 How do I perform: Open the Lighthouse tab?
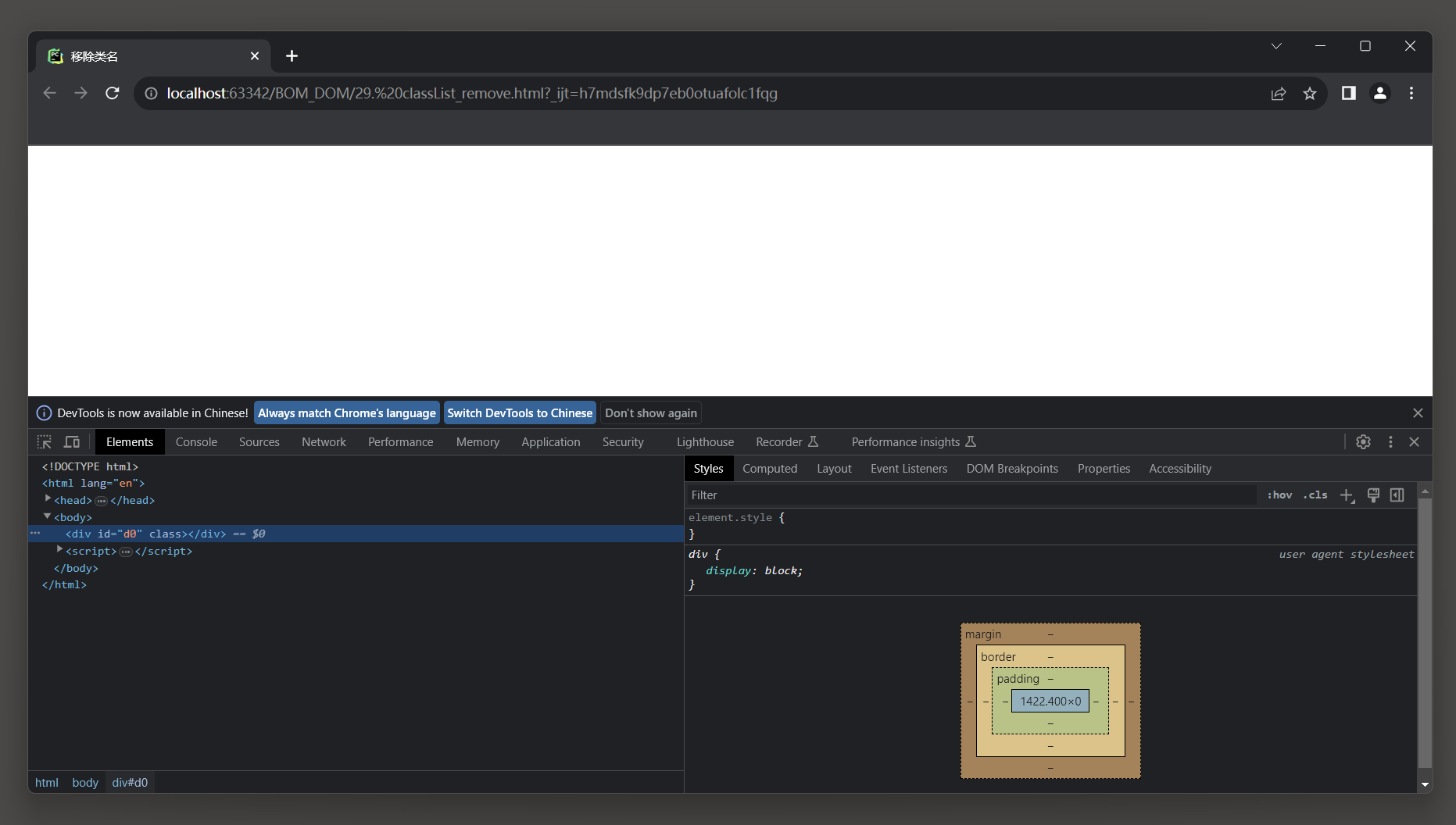(705, 442)
